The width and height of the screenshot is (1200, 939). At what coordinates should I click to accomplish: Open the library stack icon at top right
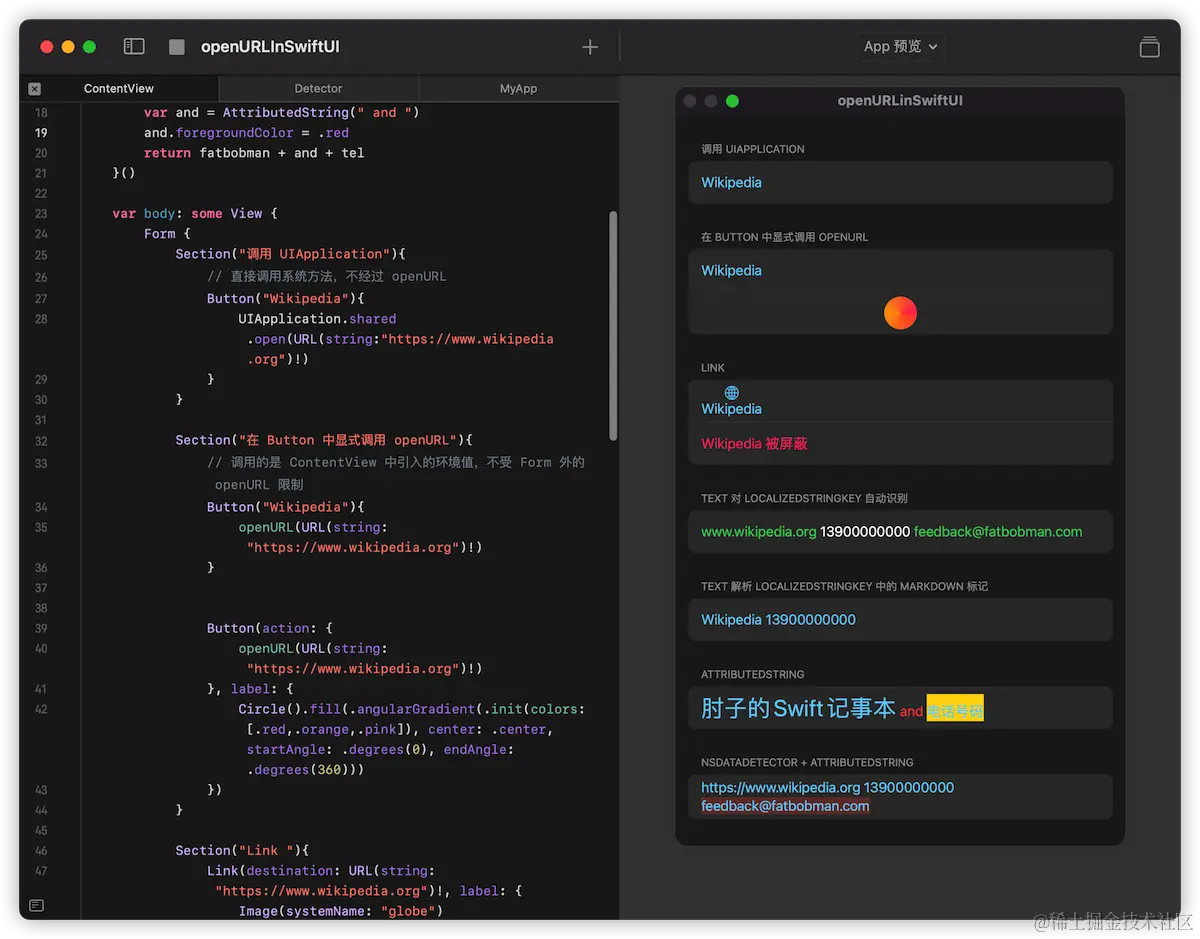(x=1149, y=47)
